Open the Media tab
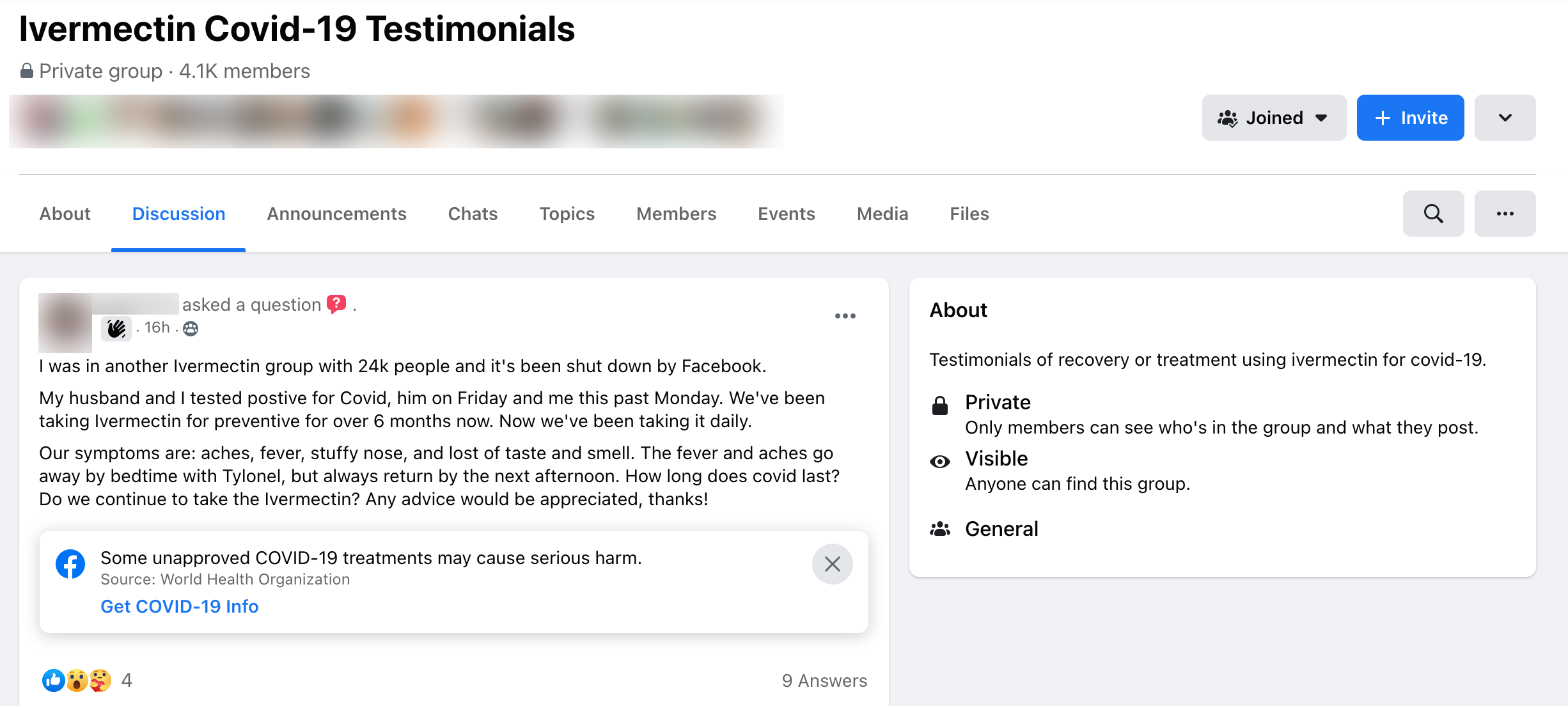This screenshot has height=706, width=1568. coord(882,214)
